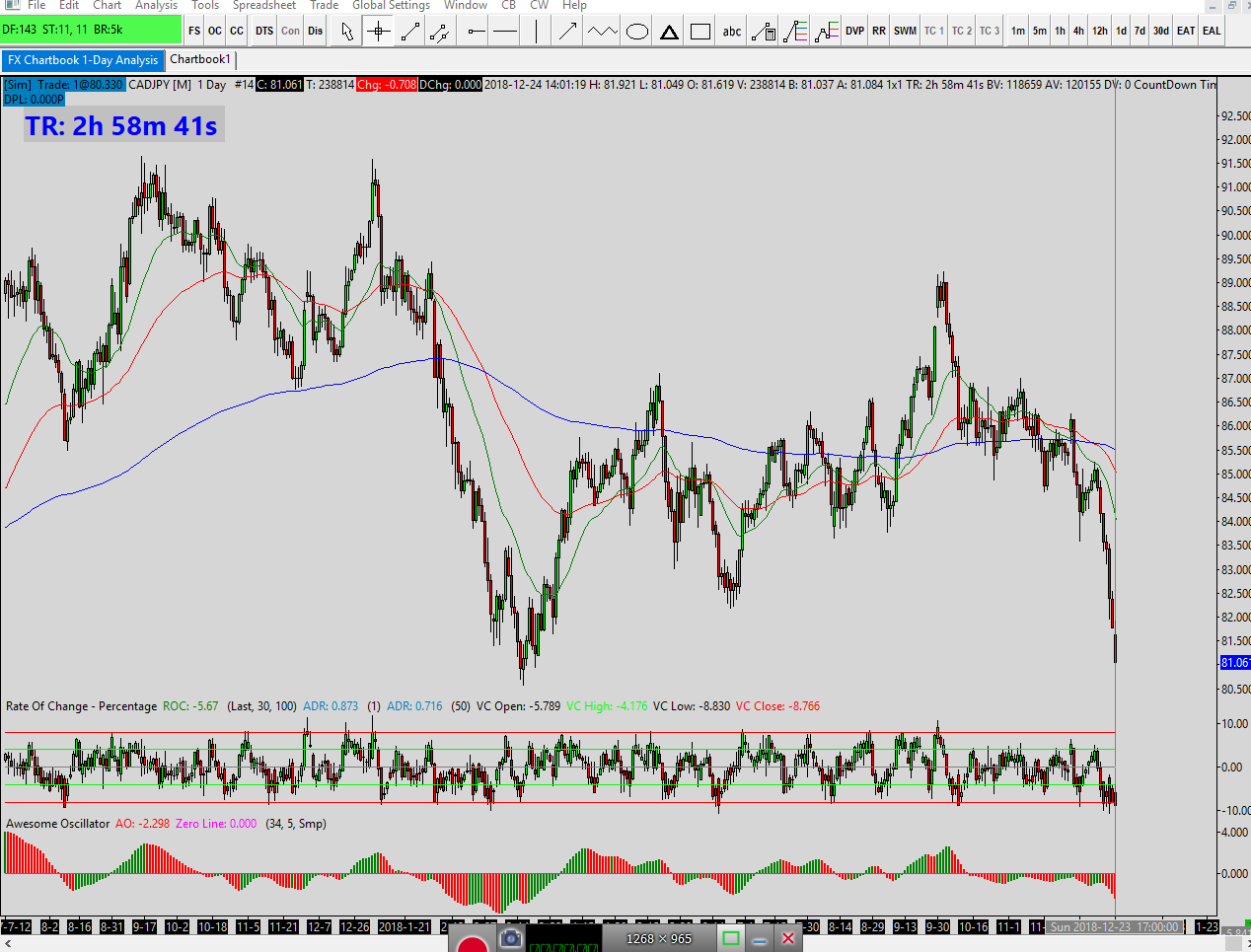This screenshot has width=1251, height=952.
Task: Switch chart to 1m timeframe
Action: point(1018,32)
